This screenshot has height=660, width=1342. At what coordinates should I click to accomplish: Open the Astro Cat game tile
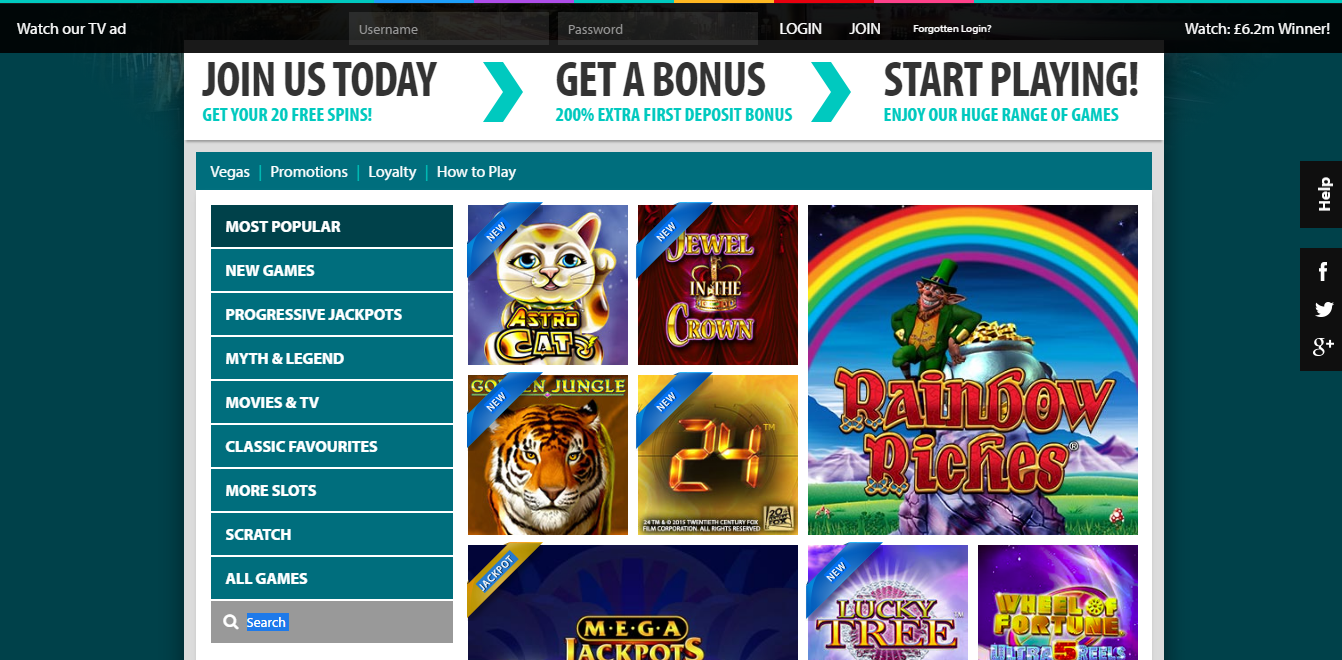[x=548, y=285]
